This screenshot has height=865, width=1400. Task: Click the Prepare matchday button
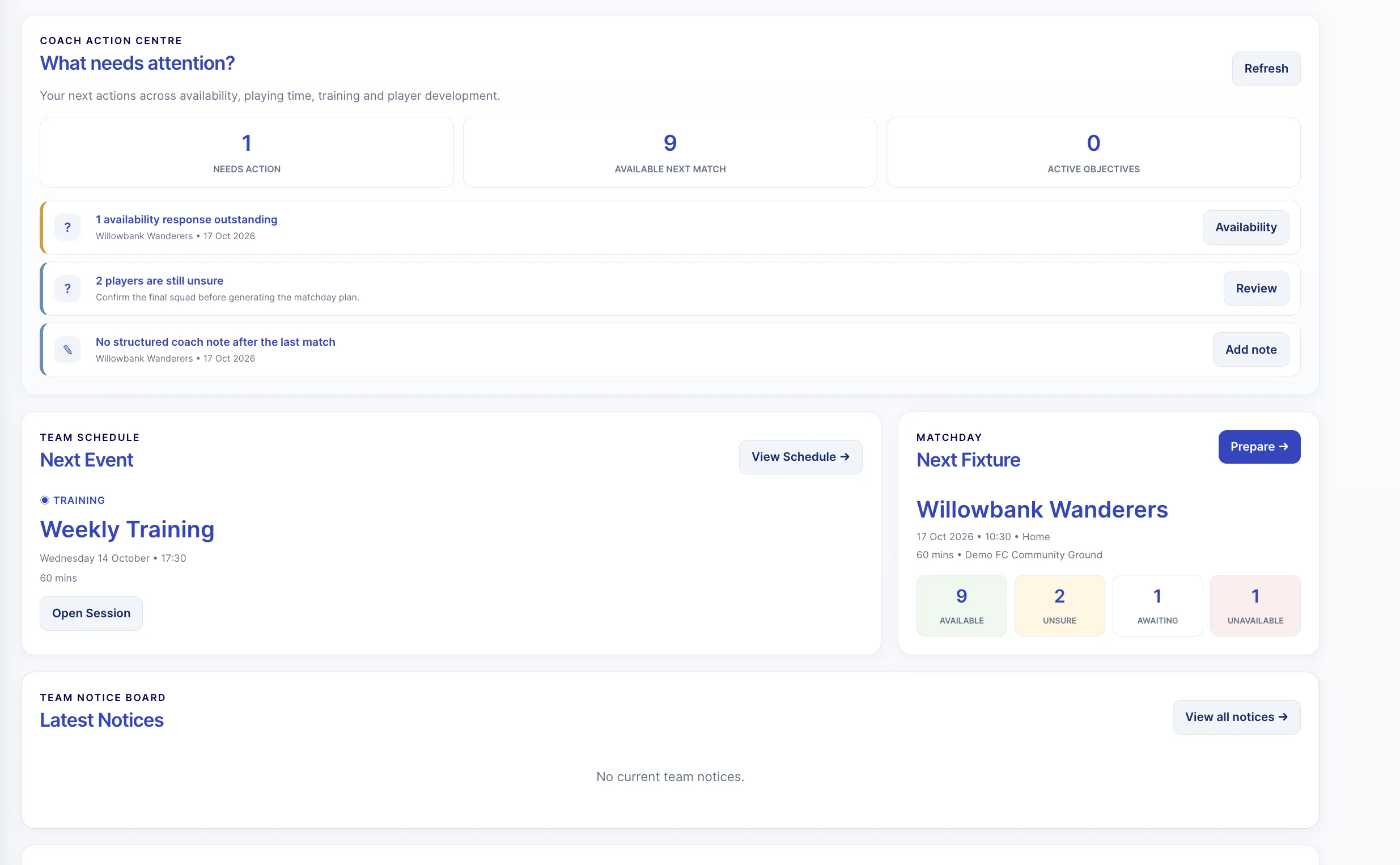1259,447
